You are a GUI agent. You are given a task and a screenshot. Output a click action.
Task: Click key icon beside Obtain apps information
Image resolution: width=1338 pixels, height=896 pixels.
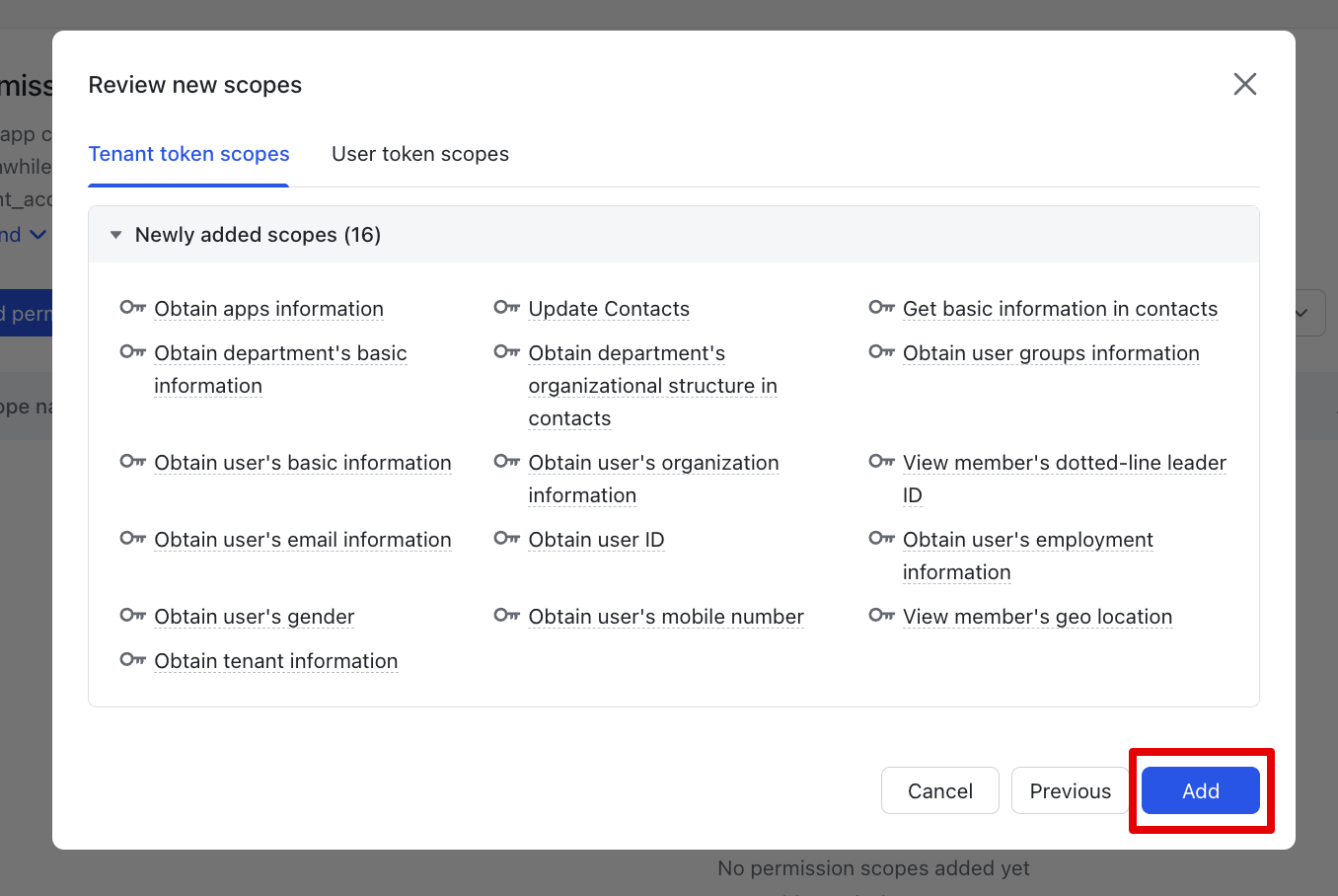pyautogui.click(x=132, y=308)
